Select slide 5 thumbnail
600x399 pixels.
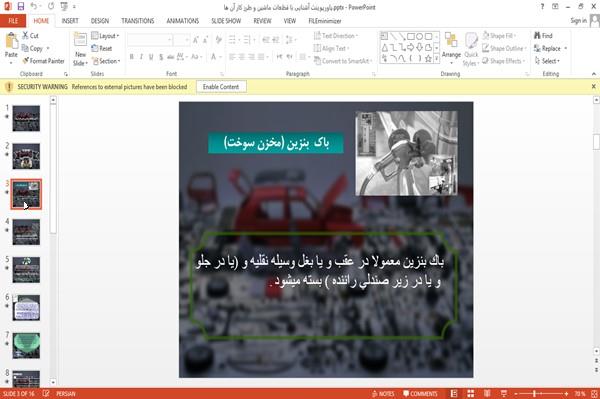[26, 270]
